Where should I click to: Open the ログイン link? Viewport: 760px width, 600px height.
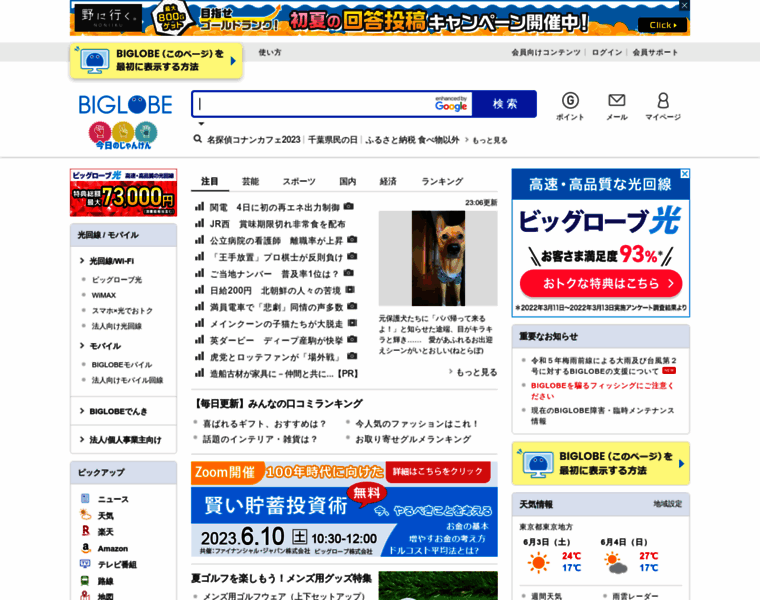tap(606, 52)
